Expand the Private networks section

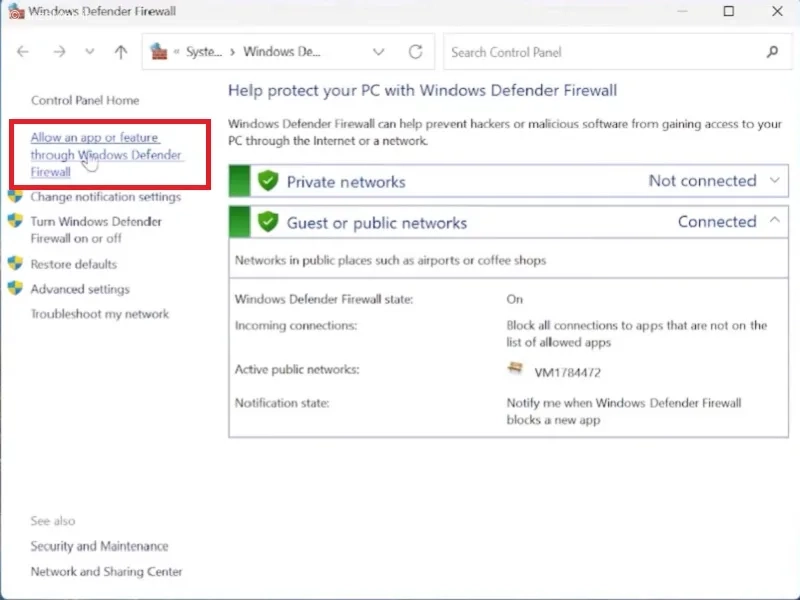[774, 180]
